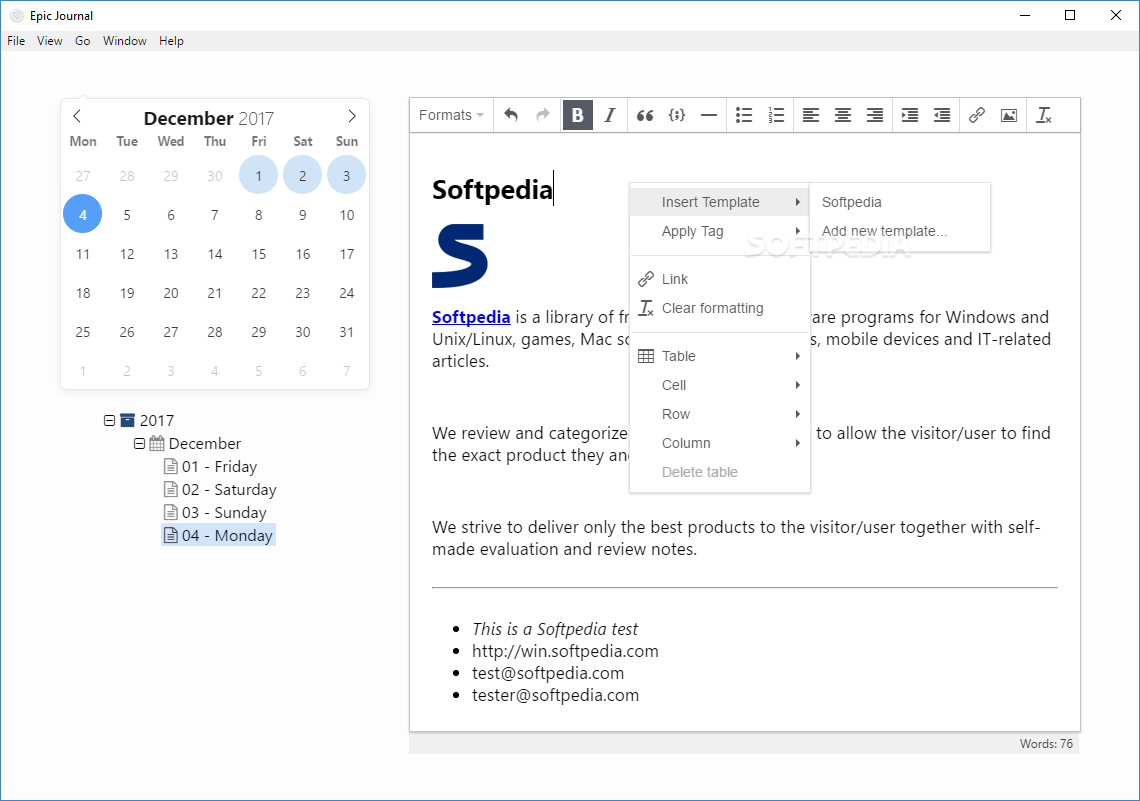Expand the Cell submenu
The width and height of the screenshot is (1140, 801).
coord(720,385)
